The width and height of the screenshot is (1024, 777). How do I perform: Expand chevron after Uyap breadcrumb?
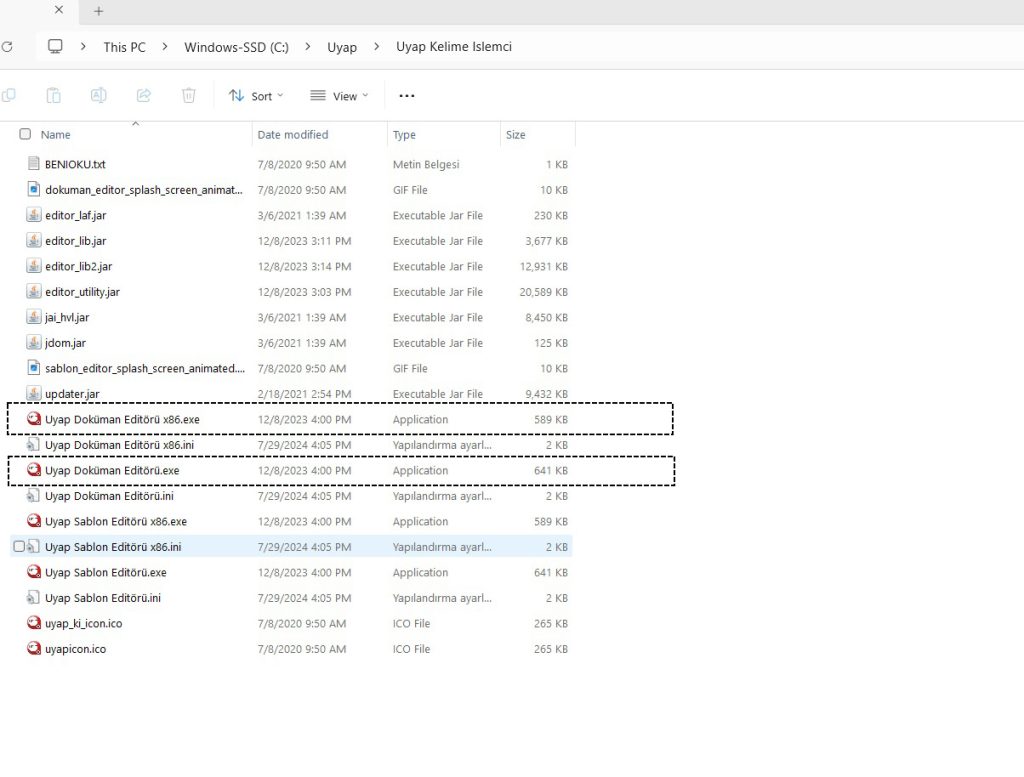[x=377, y=47]
